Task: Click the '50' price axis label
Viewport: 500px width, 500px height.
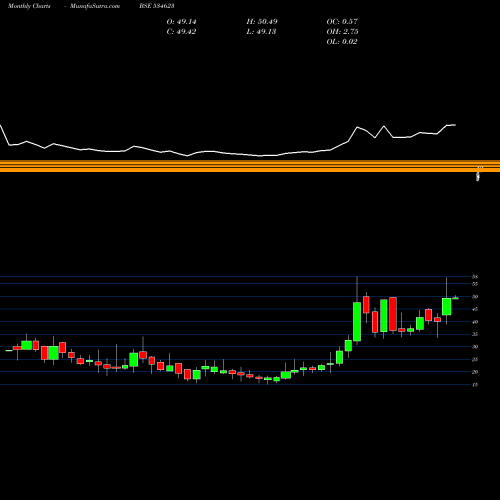Action: click(475, 297)
